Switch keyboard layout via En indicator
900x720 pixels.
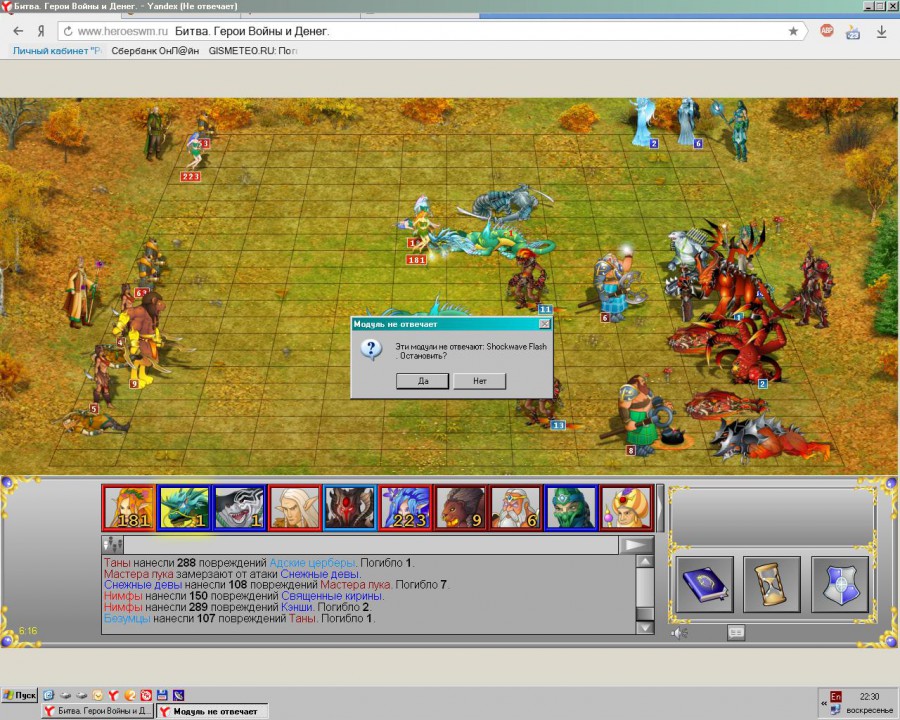pos(836,696)
